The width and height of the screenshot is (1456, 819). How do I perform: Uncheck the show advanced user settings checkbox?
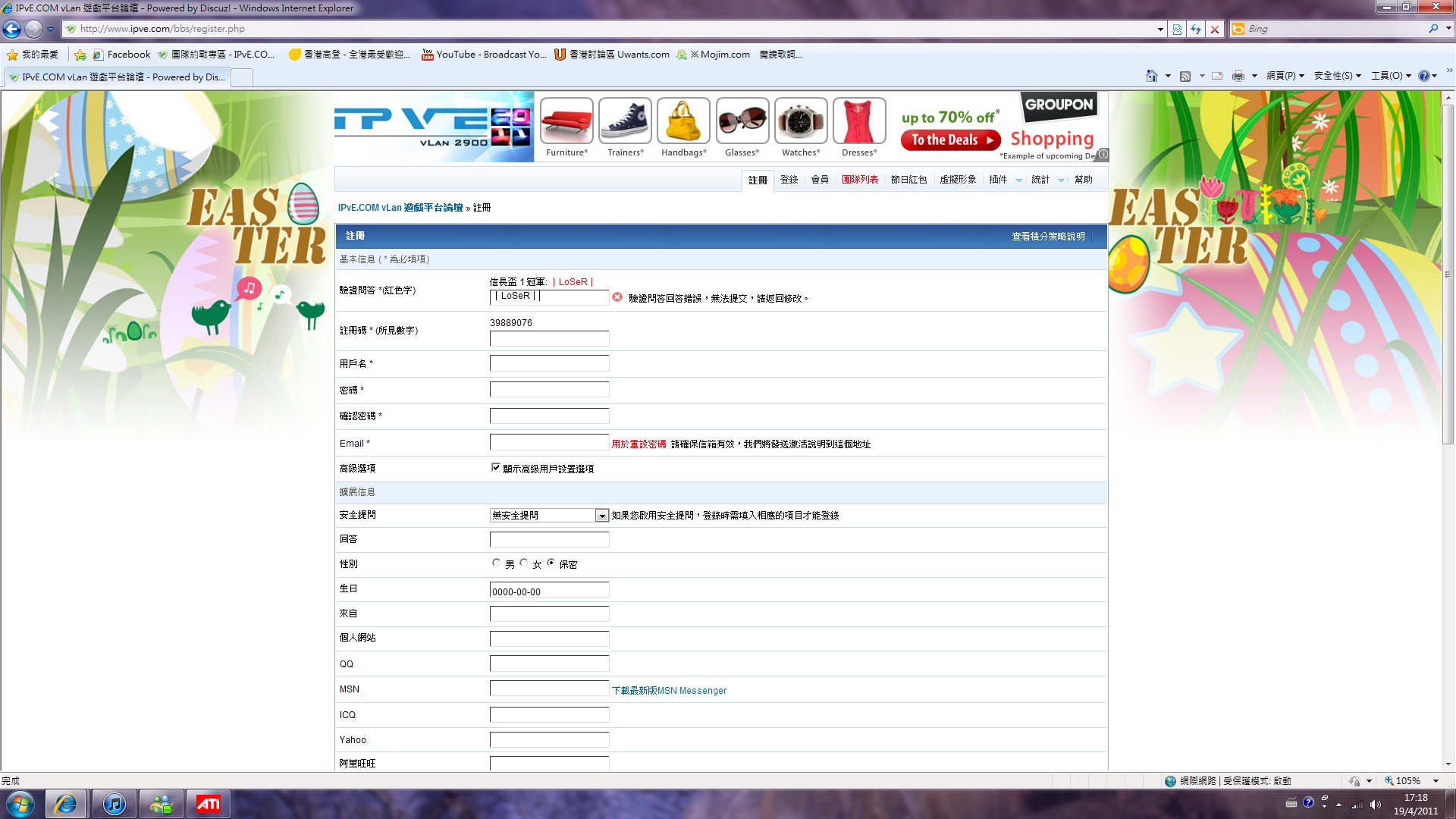point(496,468)
